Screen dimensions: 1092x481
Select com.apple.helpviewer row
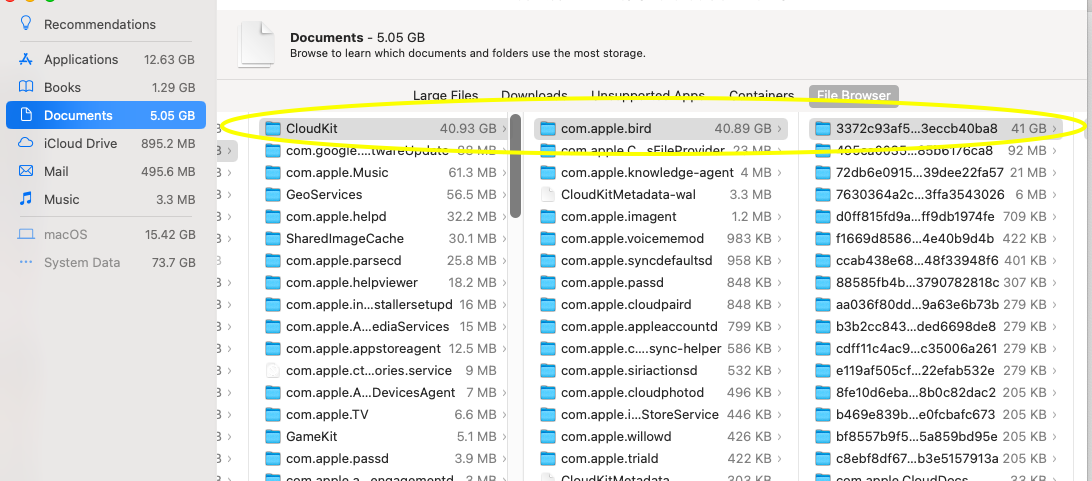pos(384,283)
